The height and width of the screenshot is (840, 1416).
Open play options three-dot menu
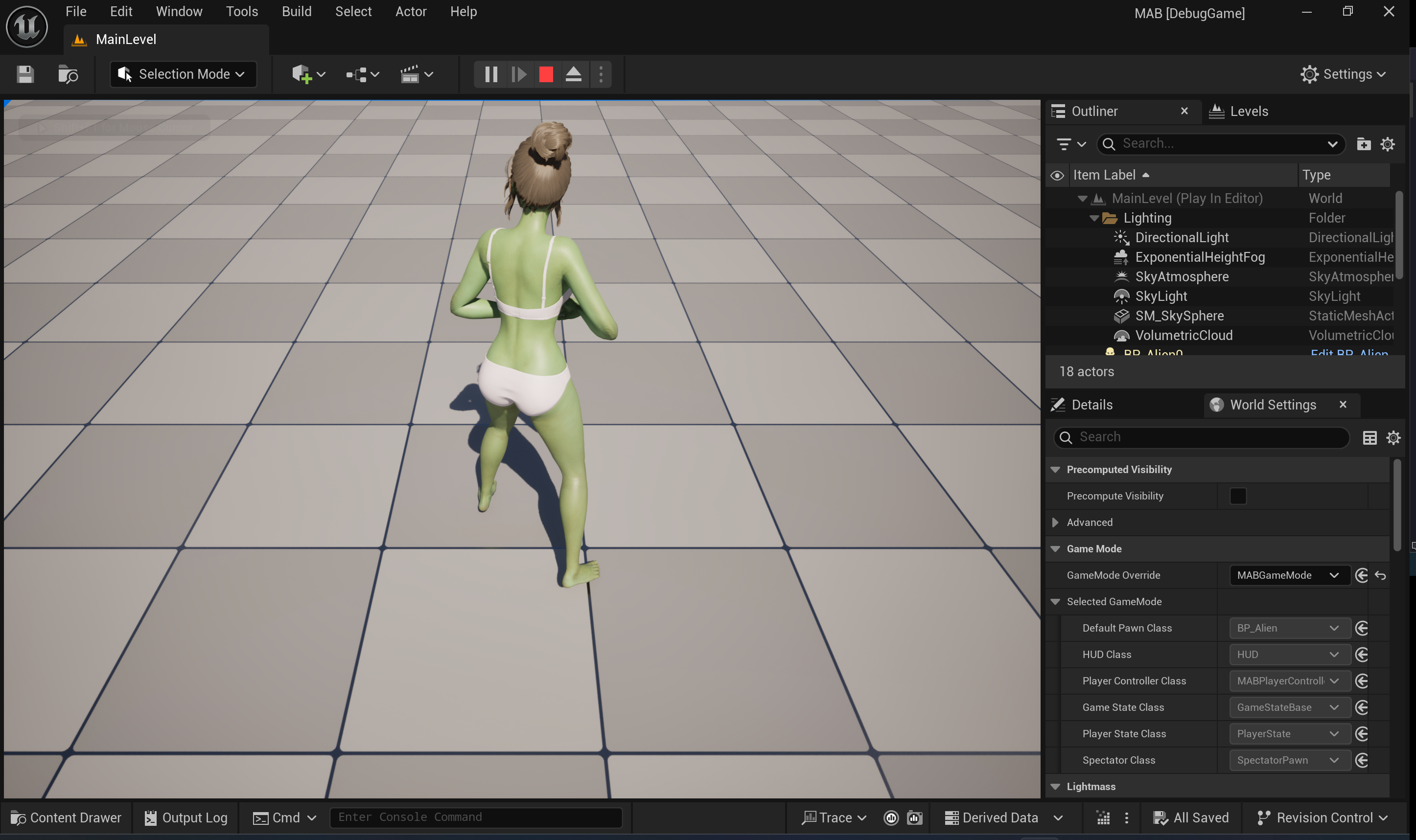pos(601,74)
